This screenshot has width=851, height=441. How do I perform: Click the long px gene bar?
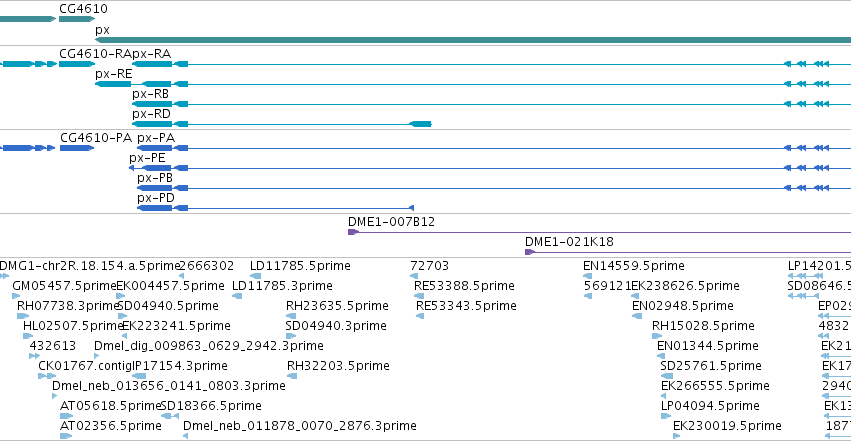pos(473,40)
